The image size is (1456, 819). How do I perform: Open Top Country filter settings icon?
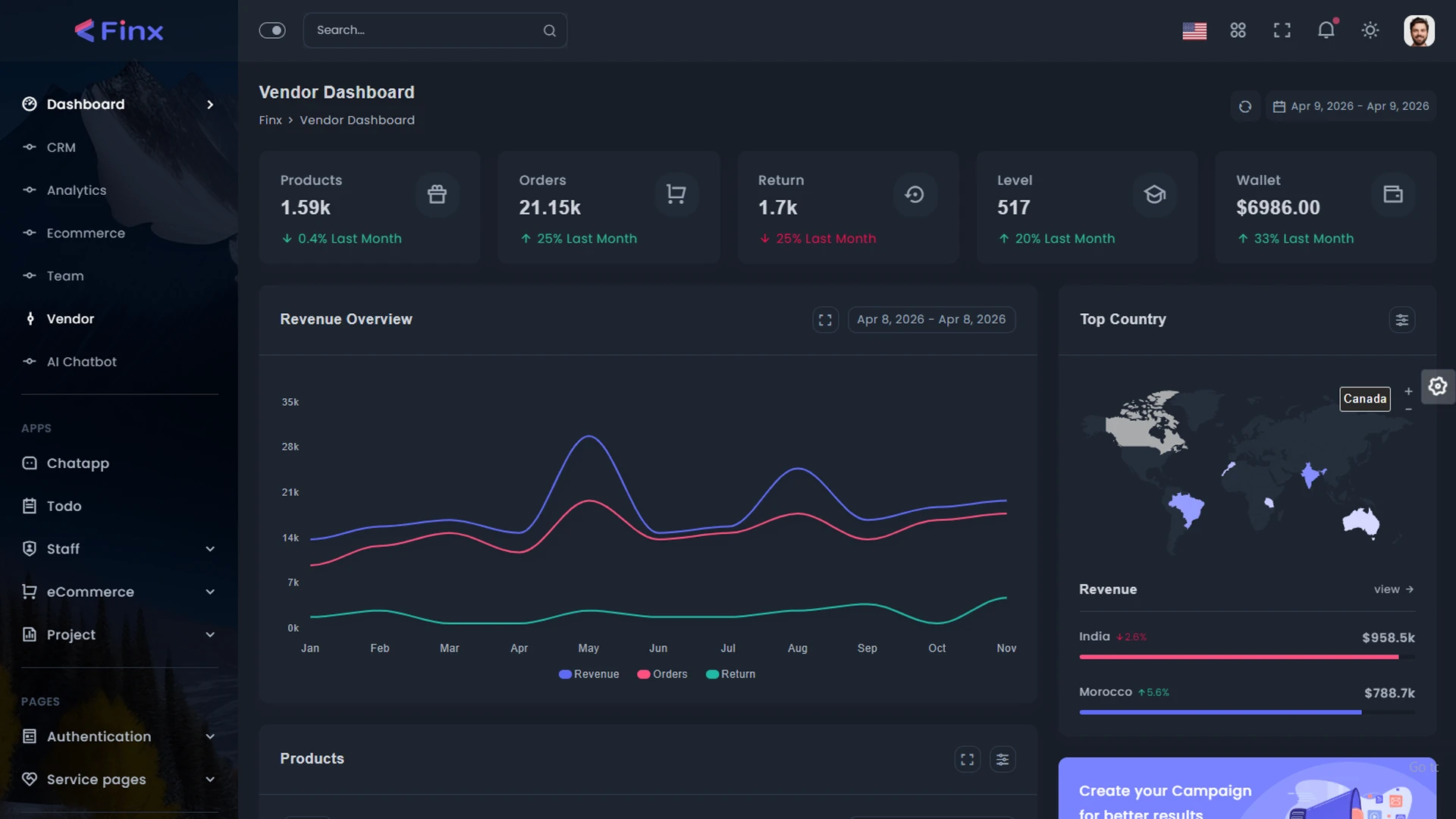(1402, 320)
